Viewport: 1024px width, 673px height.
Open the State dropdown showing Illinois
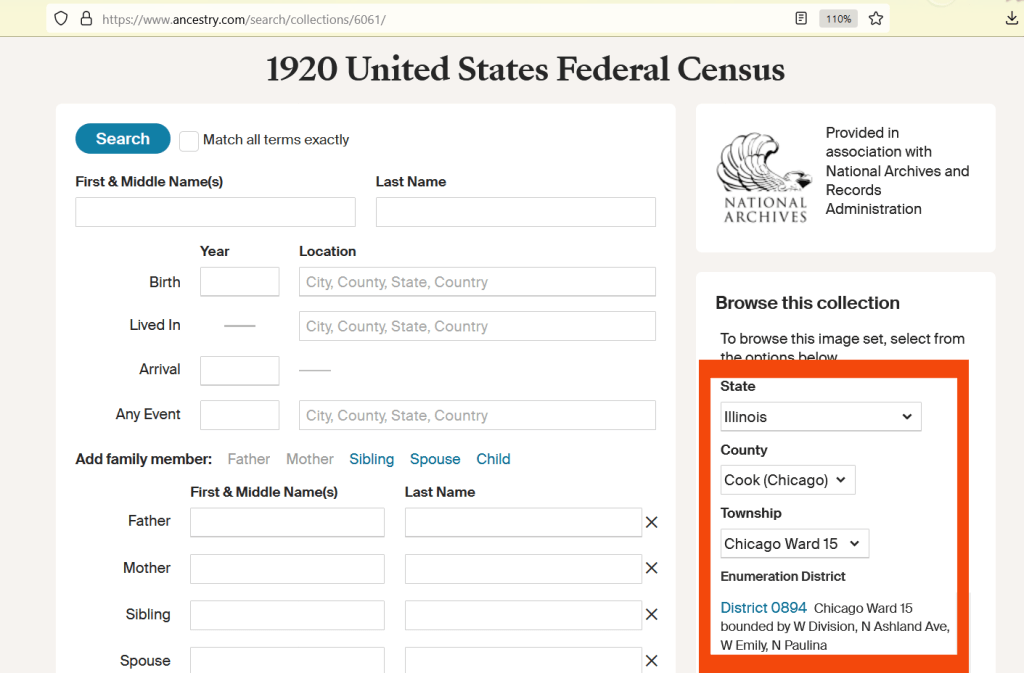pyautogui.click(x=820, y=417)
